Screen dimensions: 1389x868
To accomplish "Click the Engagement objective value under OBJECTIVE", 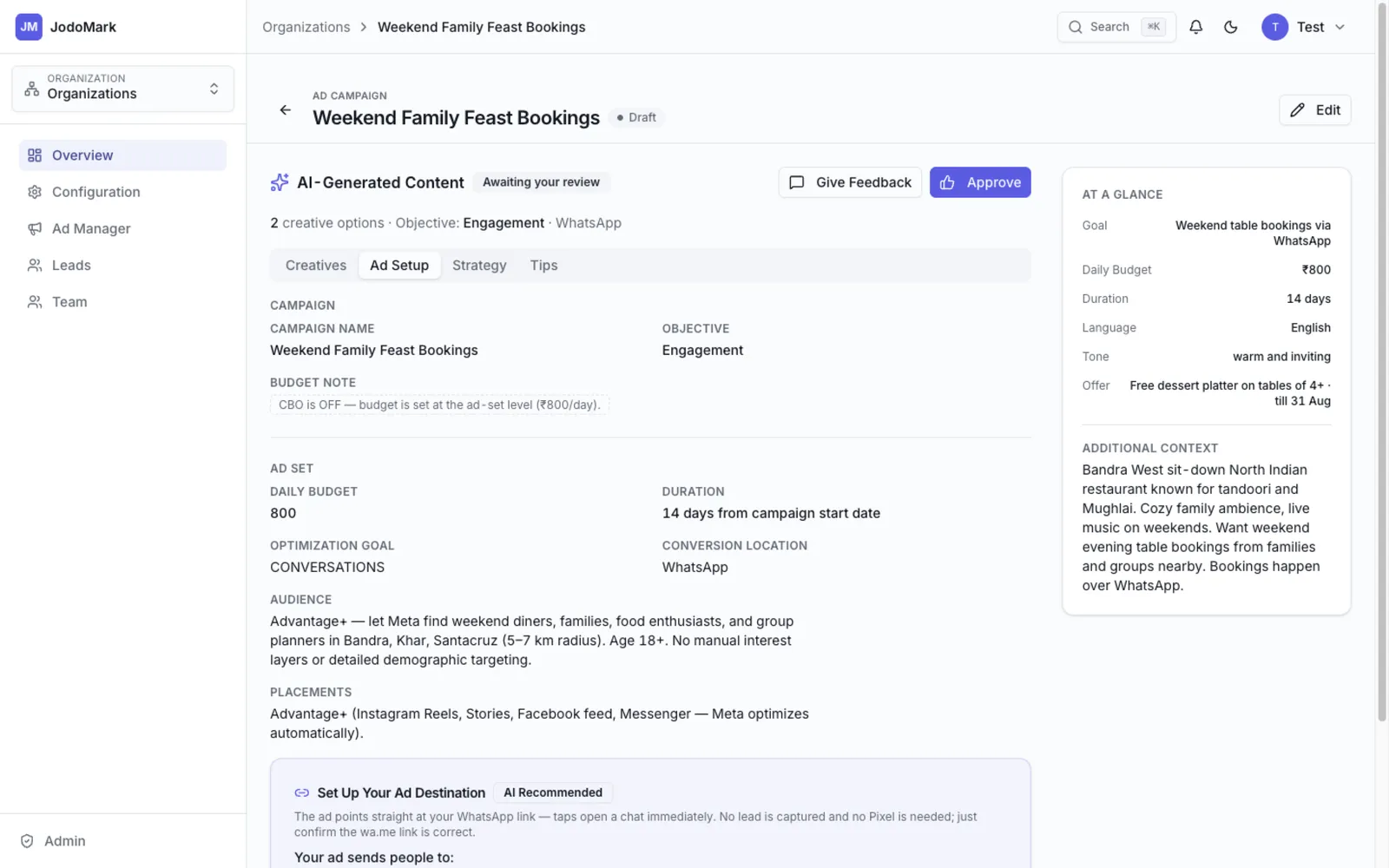I will point(702,351).
